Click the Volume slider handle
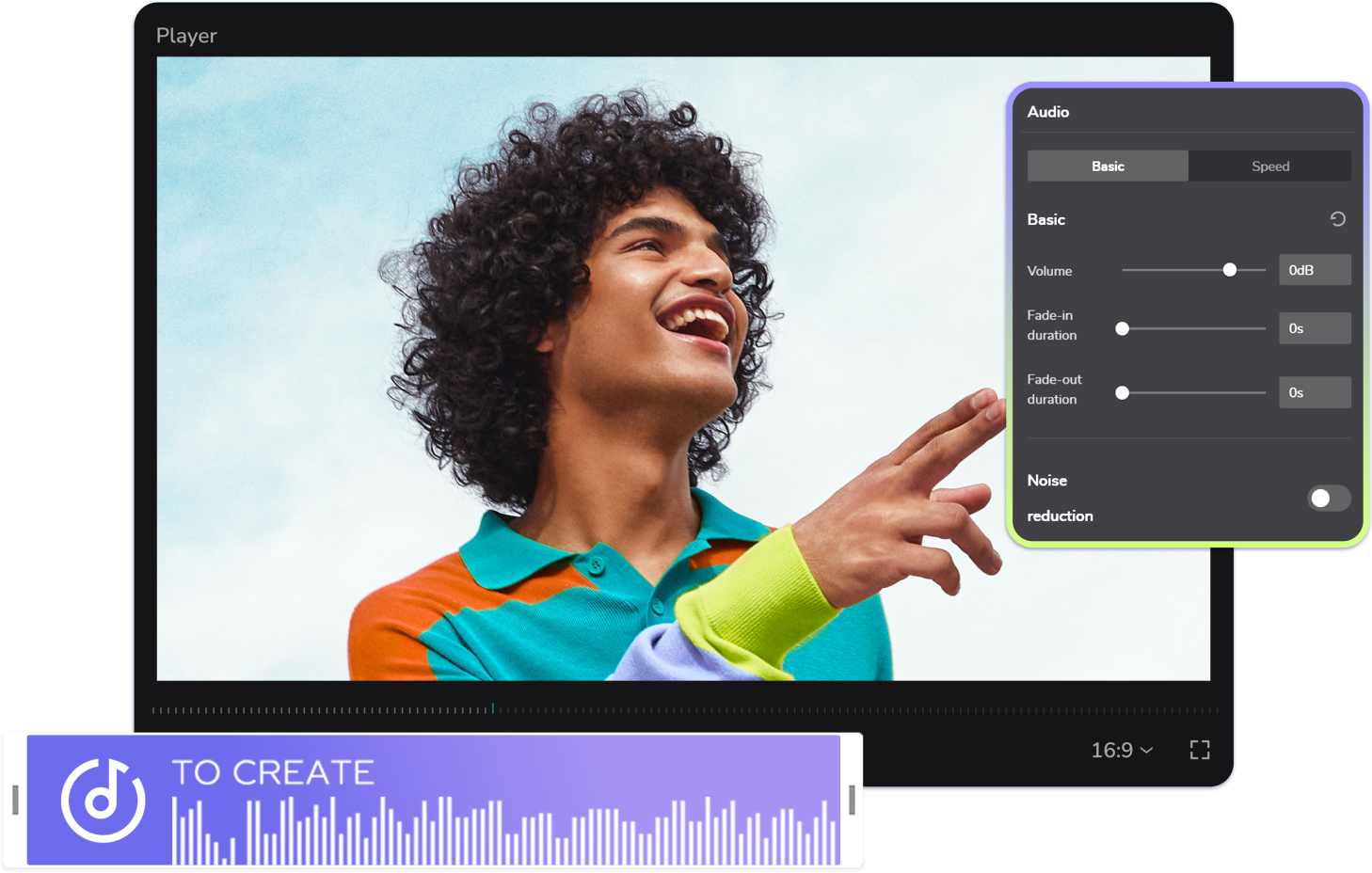Image resolution: width=1372 pixels, height=873 pixels. point(1229,270)
